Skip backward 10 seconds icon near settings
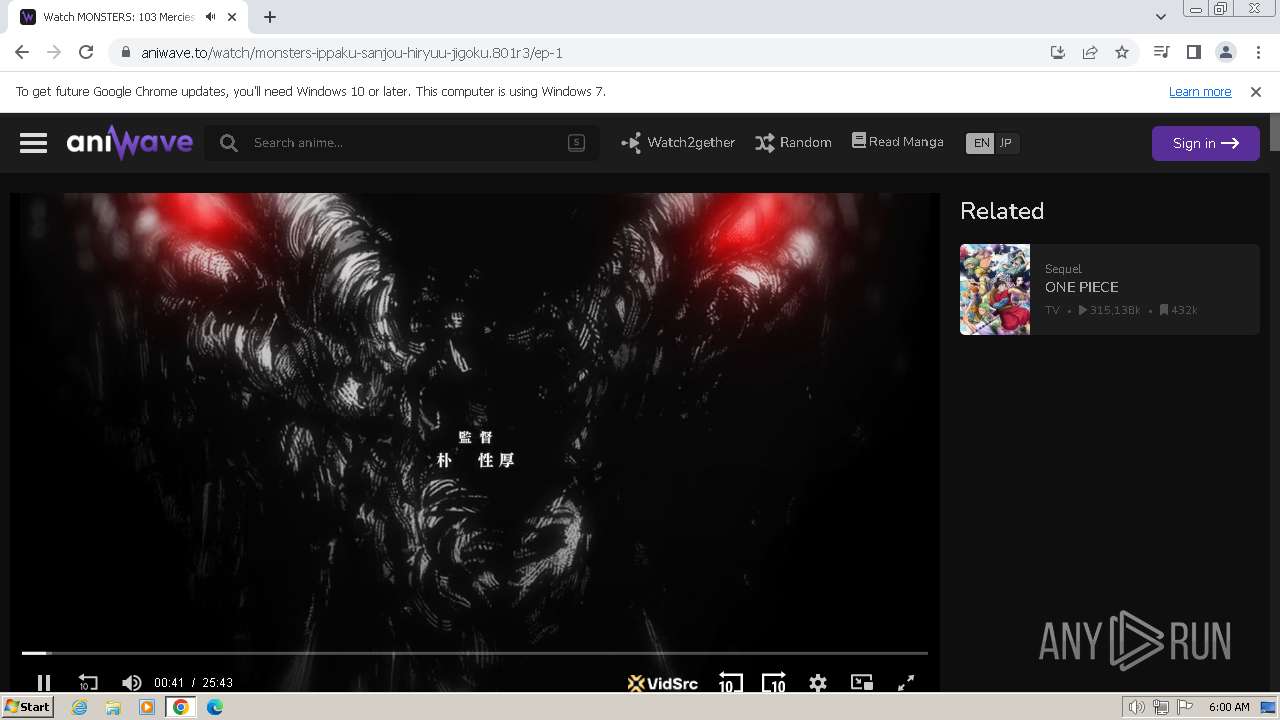Viewport: 1280px width, 720px height. tap(730, 682)
